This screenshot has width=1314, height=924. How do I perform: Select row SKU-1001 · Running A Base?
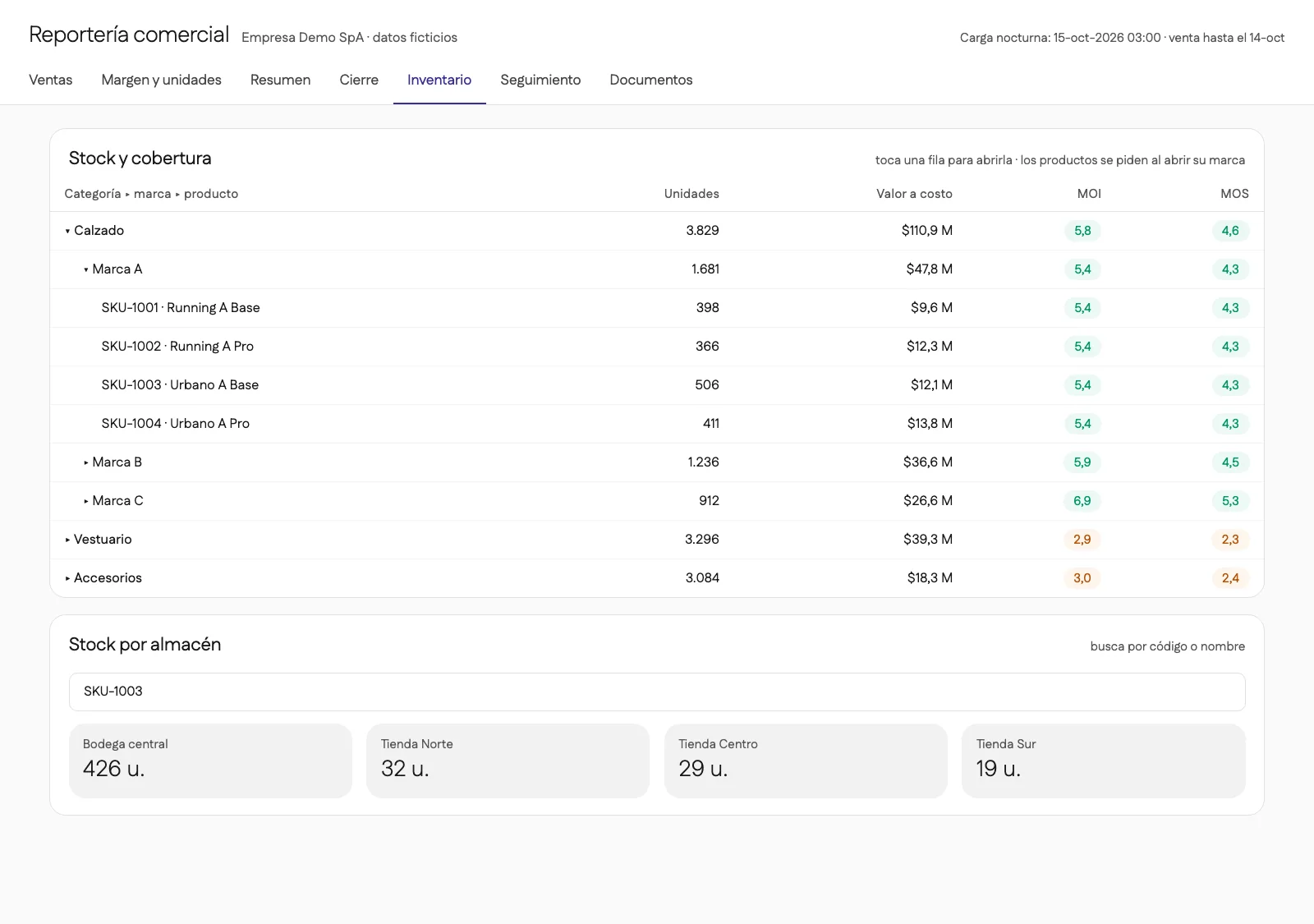click(x=657, y=308)
